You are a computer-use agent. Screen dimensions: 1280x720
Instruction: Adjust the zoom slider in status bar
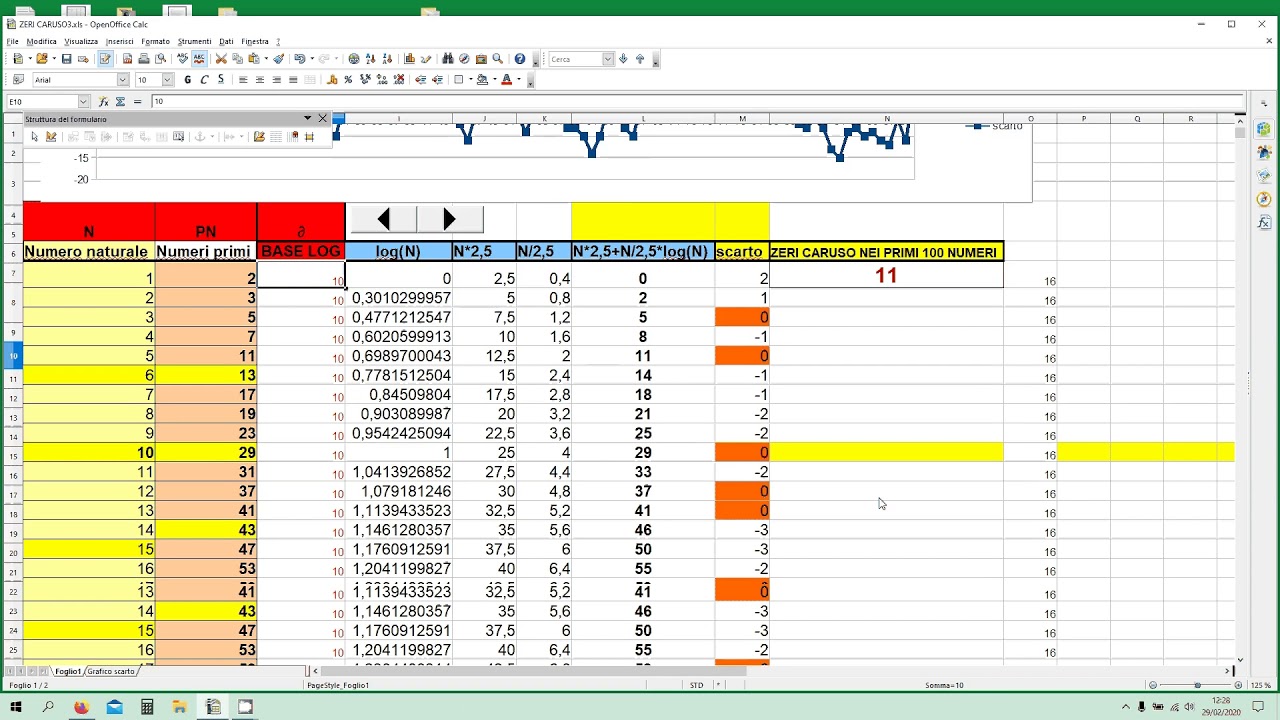(x=1197, y=685)
